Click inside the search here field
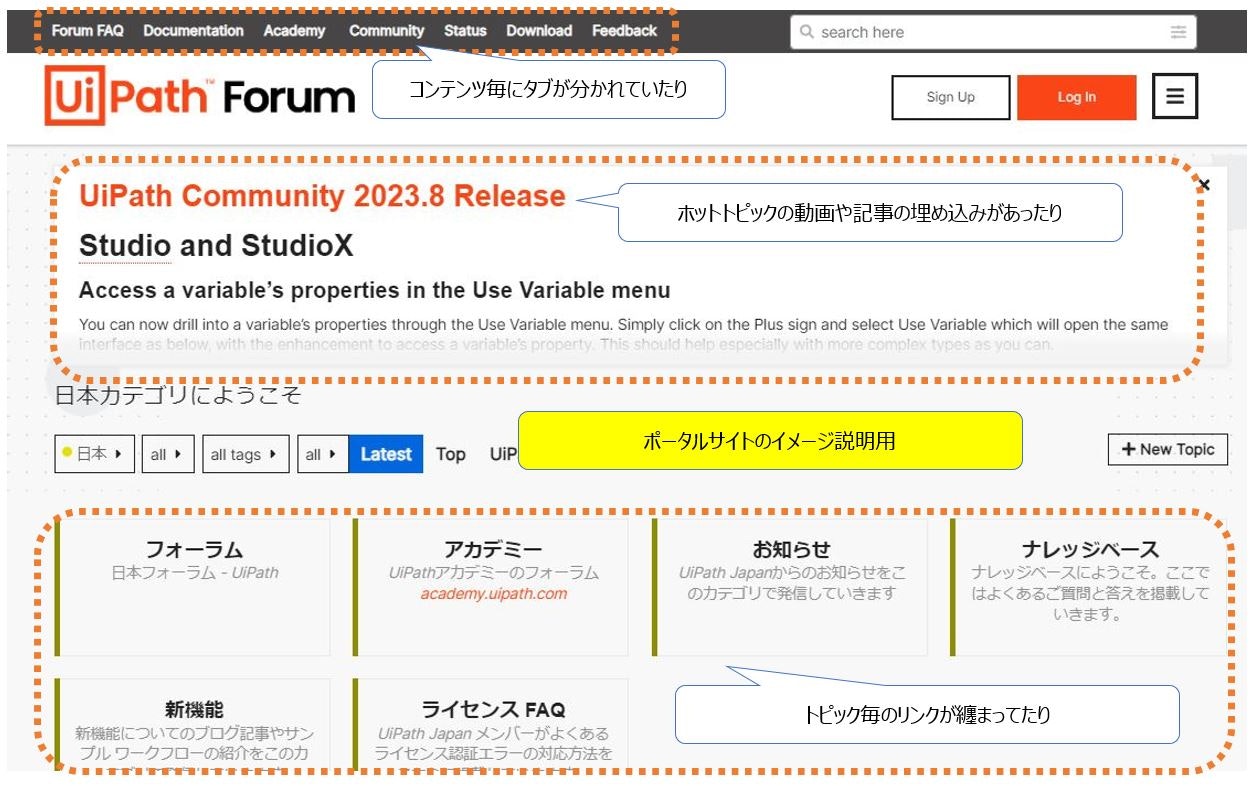This screenshot has width=1255, height=786. pyautogui.click(x=950, y=32)
